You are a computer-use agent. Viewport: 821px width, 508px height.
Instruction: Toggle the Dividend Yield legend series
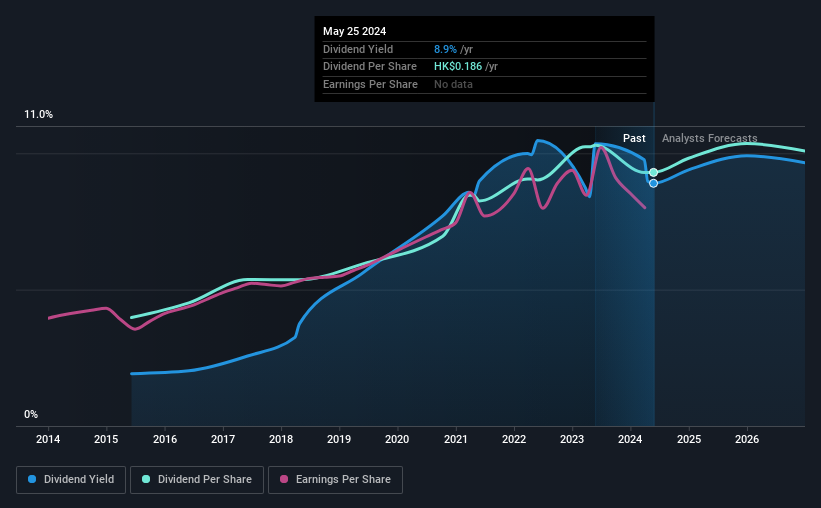click(71, 479)
